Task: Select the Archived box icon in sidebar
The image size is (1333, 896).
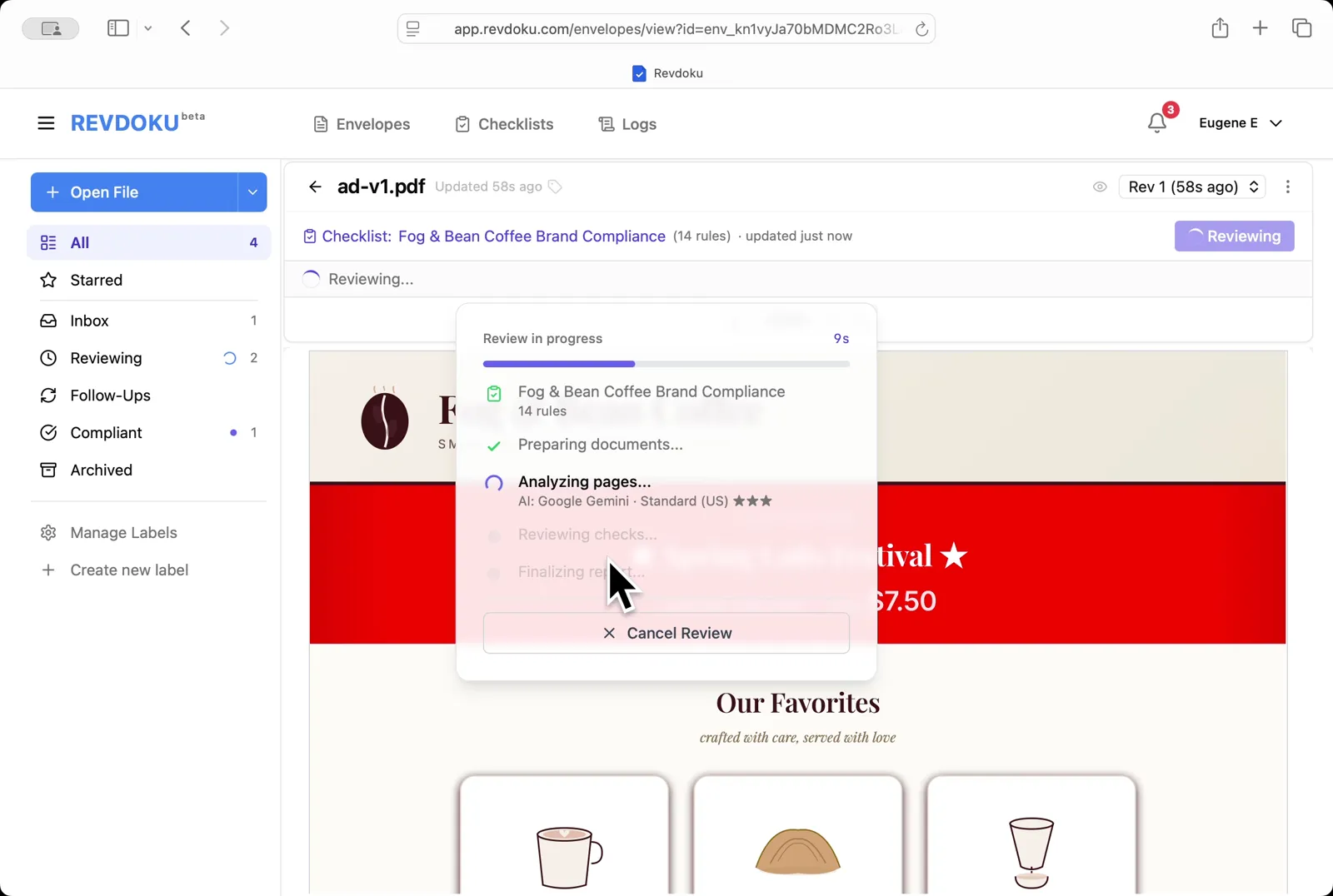Action: (x=48, y=470)
